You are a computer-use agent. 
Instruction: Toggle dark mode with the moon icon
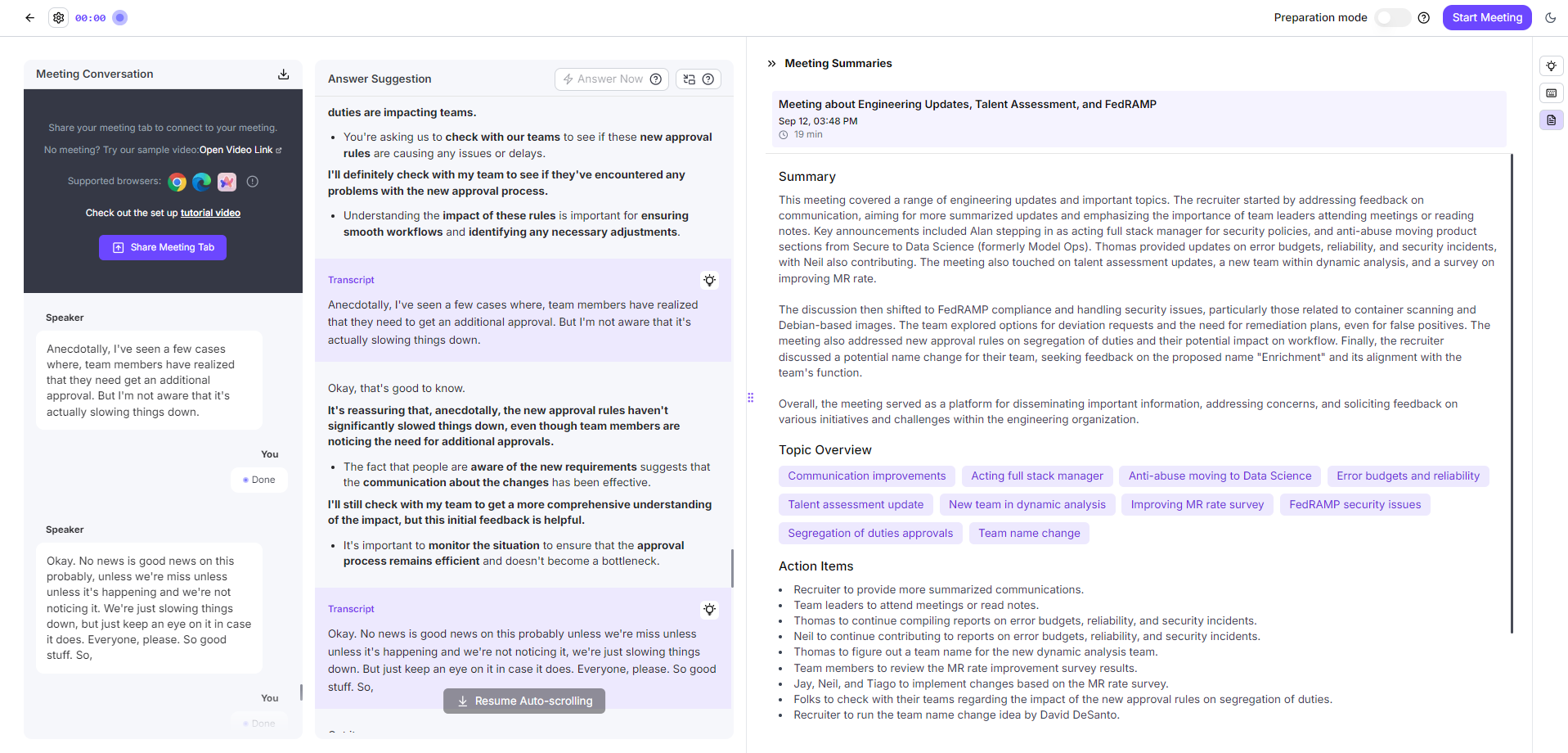click(1550, 17)
